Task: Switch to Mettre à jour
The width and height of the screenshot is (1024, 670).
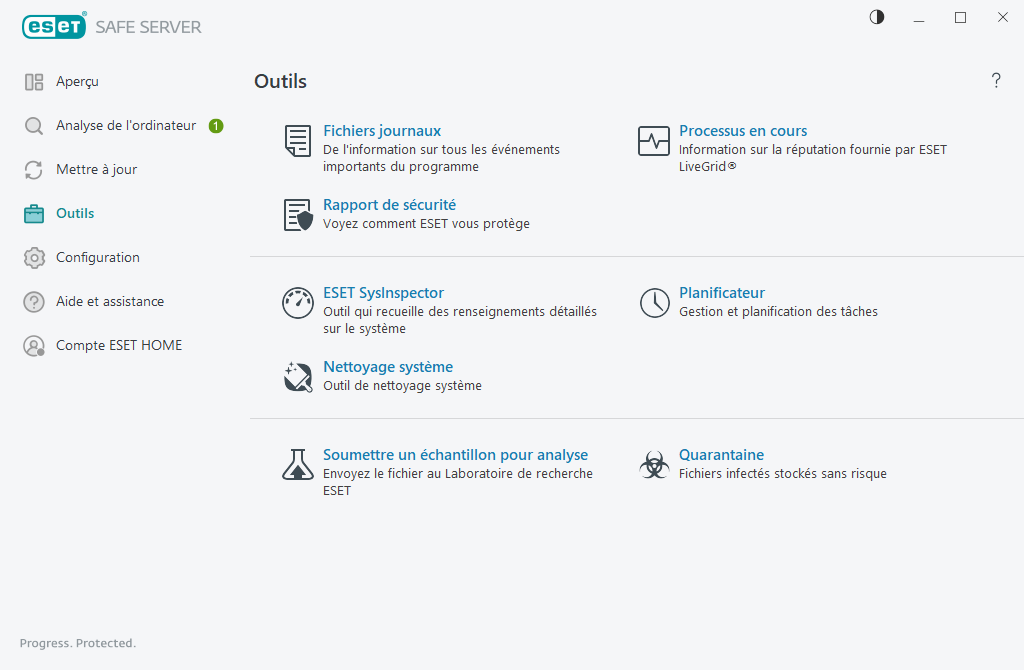Action: (x=97, y=169)
